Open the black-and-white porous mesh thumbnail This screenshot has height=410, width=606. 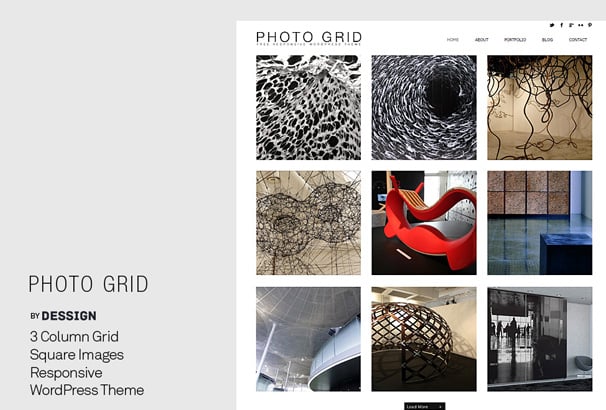308,107
